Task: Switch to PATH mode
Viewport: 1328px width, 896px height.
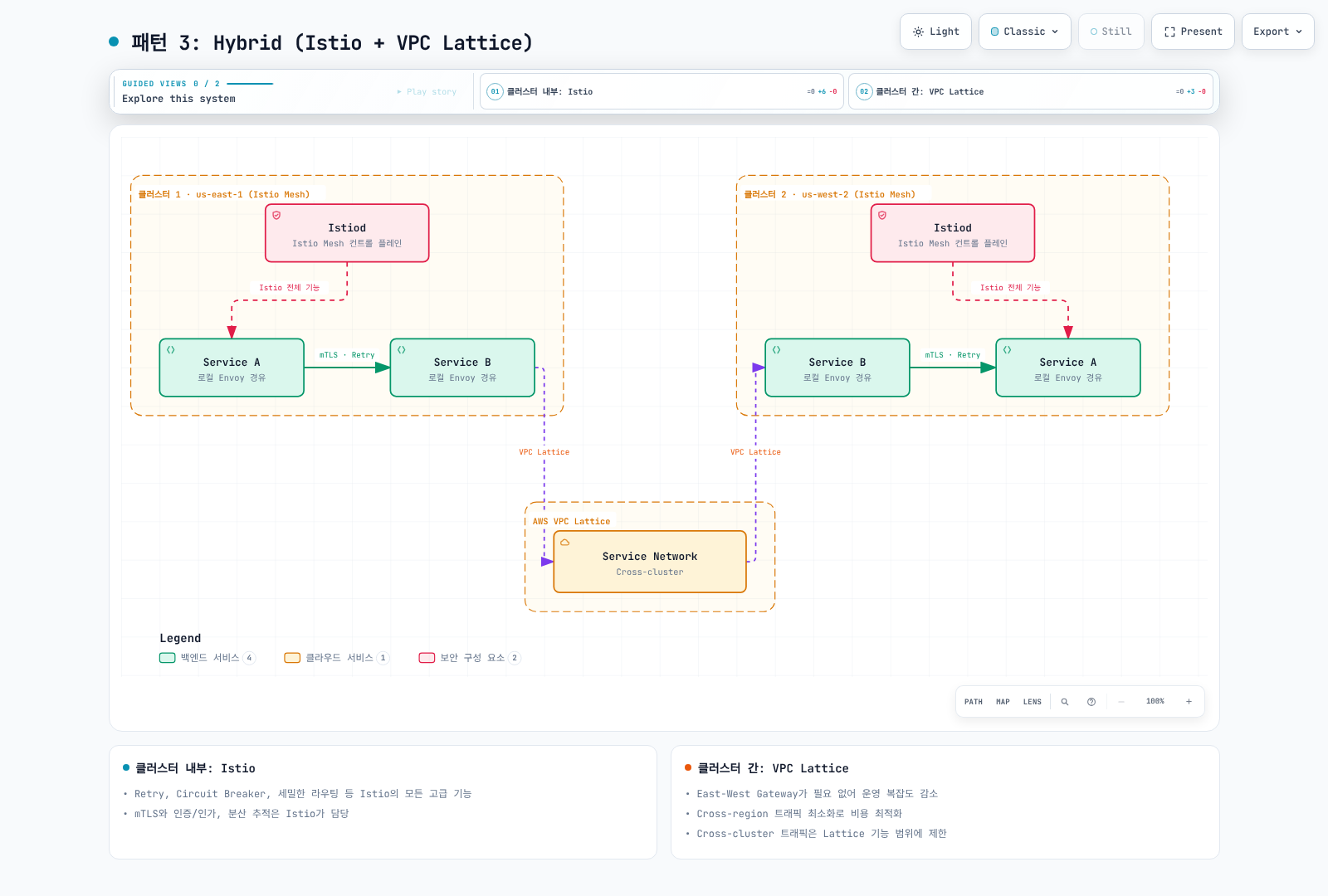Action: click(974, 702)
